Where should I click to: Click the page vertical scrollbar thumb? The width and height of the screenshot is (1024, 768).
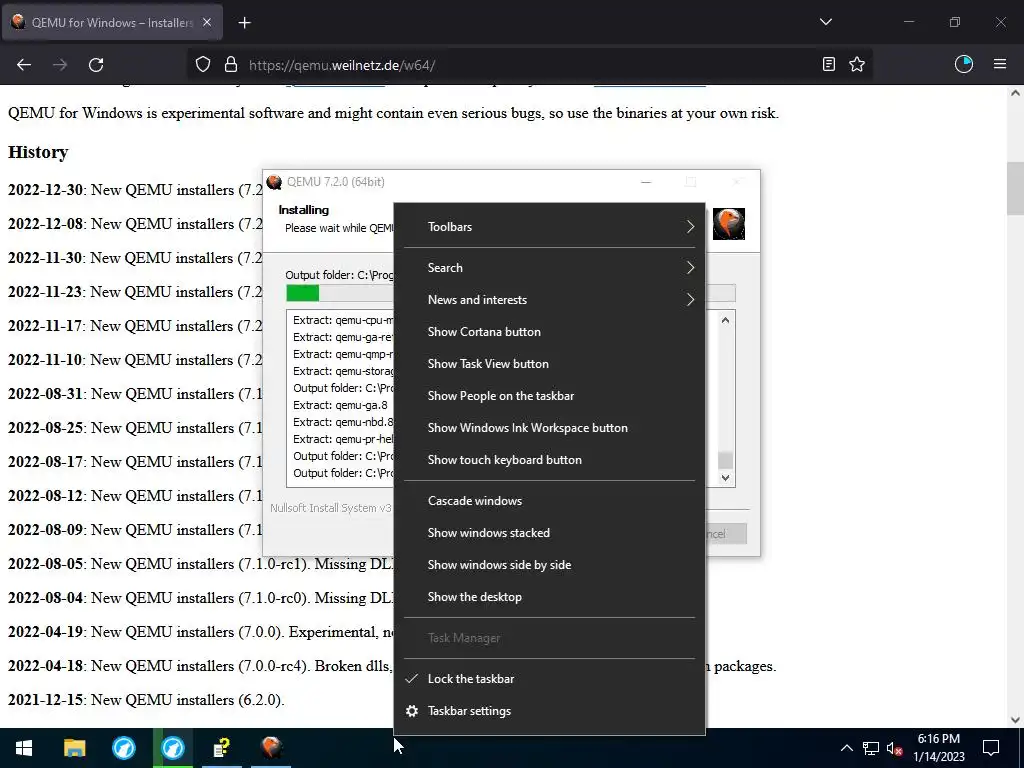pyautogui.click(x=1015, y=188)
